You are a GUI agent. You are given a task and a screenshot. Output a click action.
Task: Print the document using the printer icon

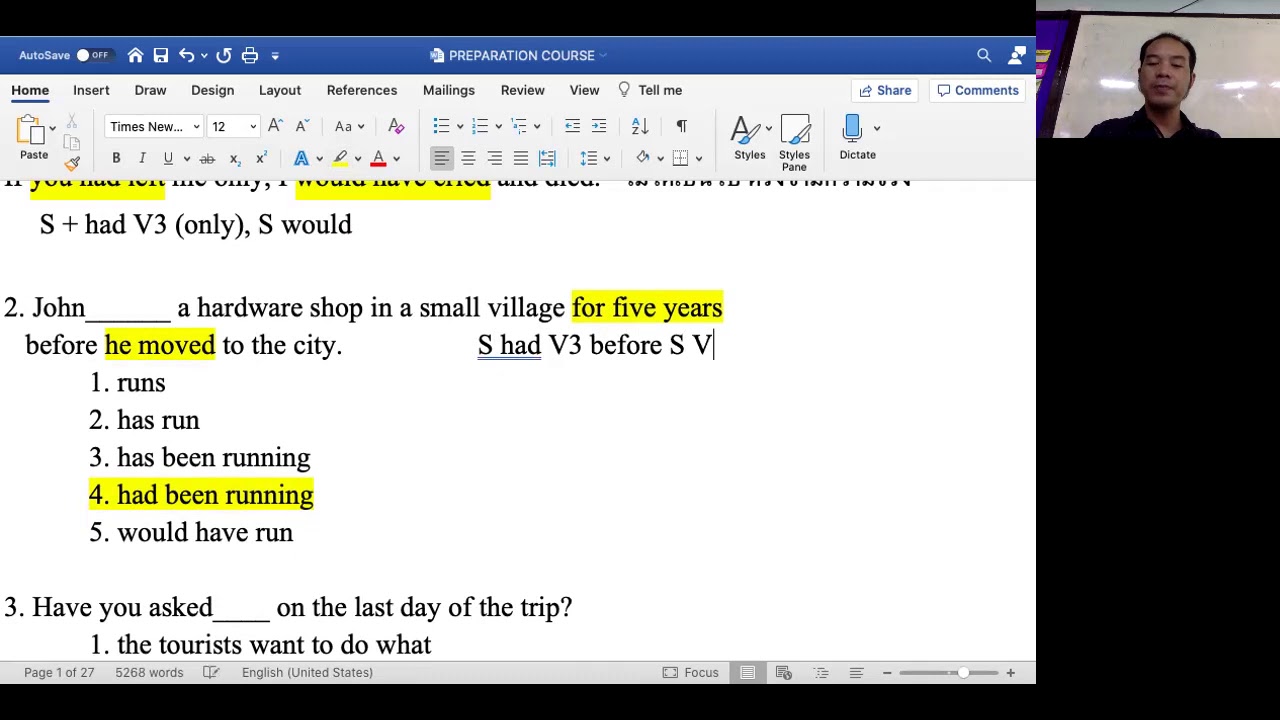pos(250,55)
